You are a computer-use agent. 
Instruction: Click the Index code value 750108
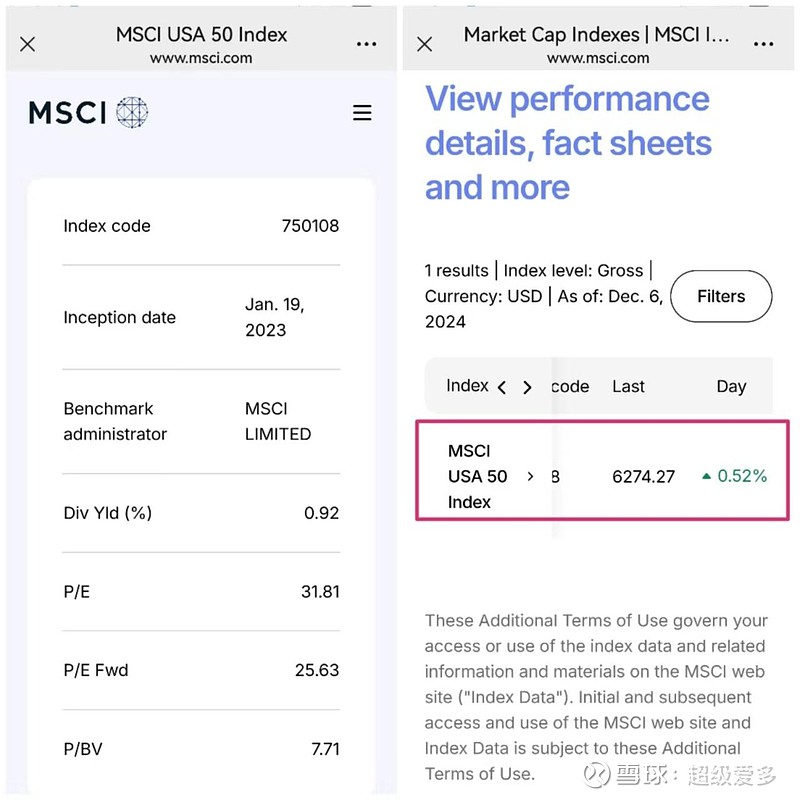pyautogui.click(x=310, y=226)
